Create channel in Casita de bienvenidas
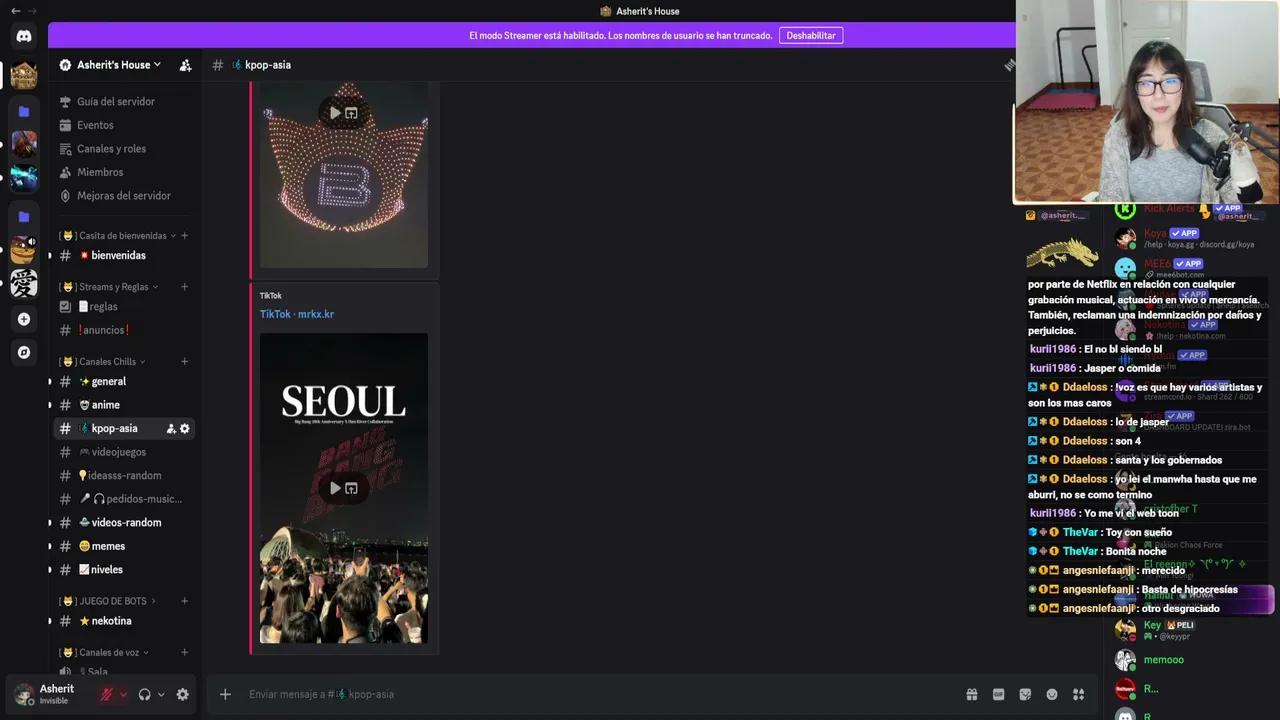Viewport: 1280px width, 720px height. point(184,236)
